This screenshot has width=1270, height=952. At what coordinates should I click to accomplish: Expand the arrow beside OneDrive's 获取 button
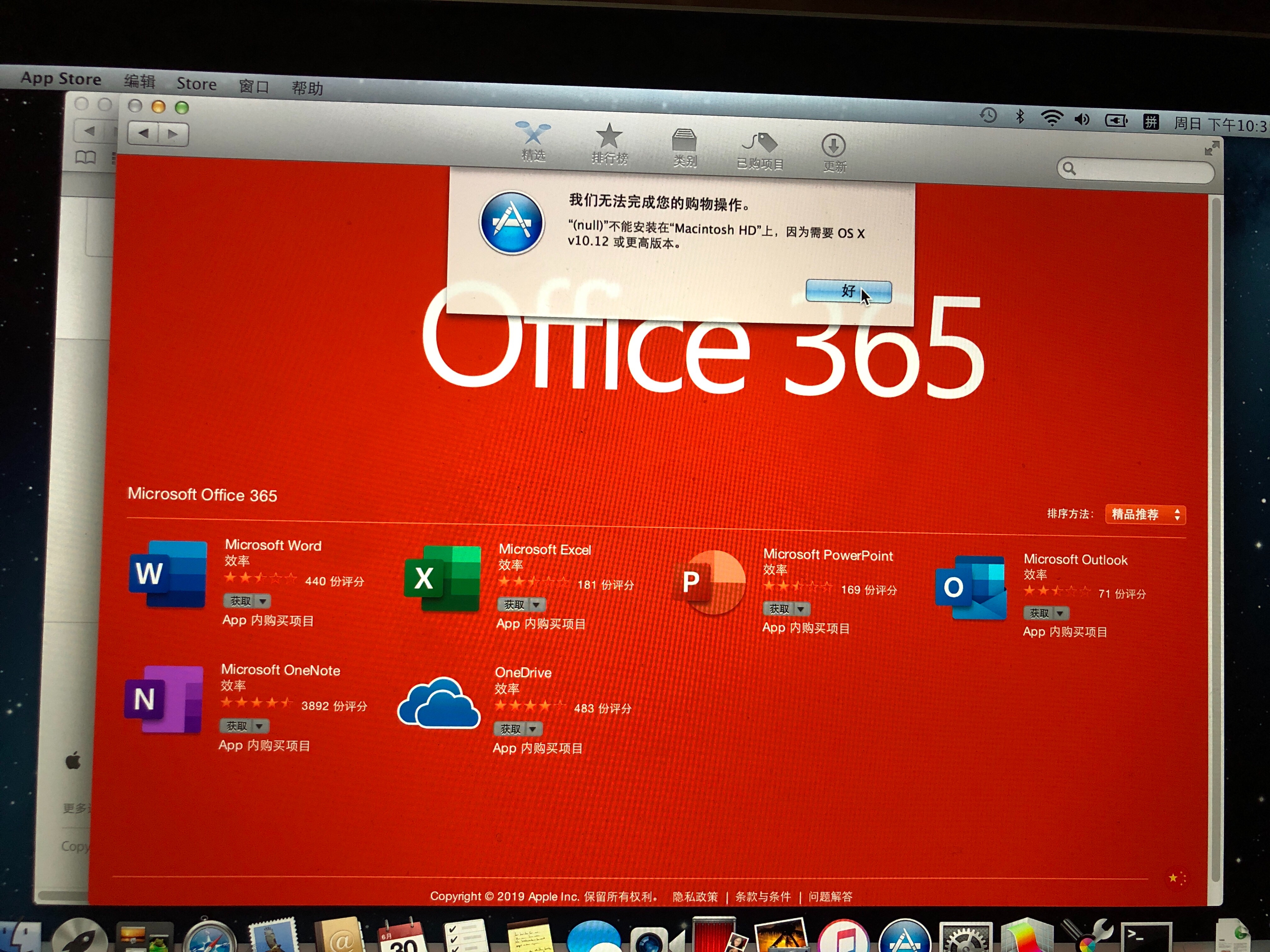(533, 729)
